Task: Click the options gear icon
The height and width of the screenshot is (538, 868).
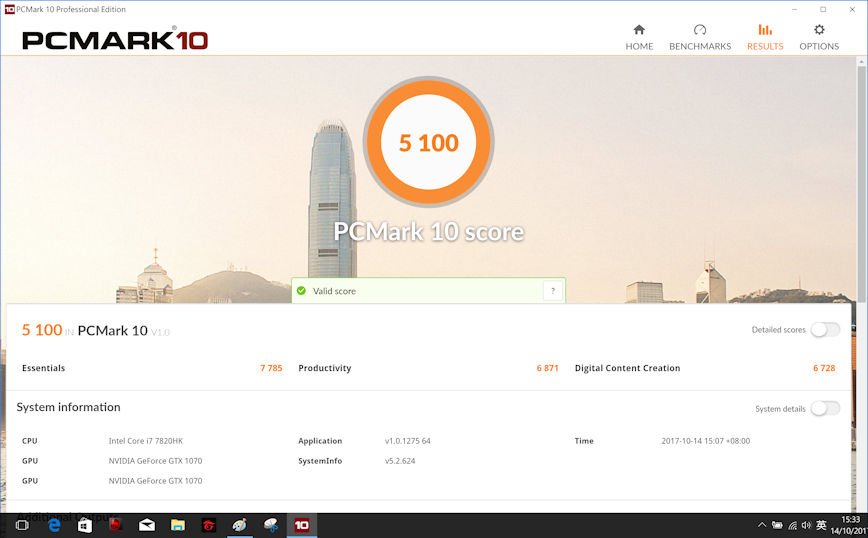Action: coord(819,29)
